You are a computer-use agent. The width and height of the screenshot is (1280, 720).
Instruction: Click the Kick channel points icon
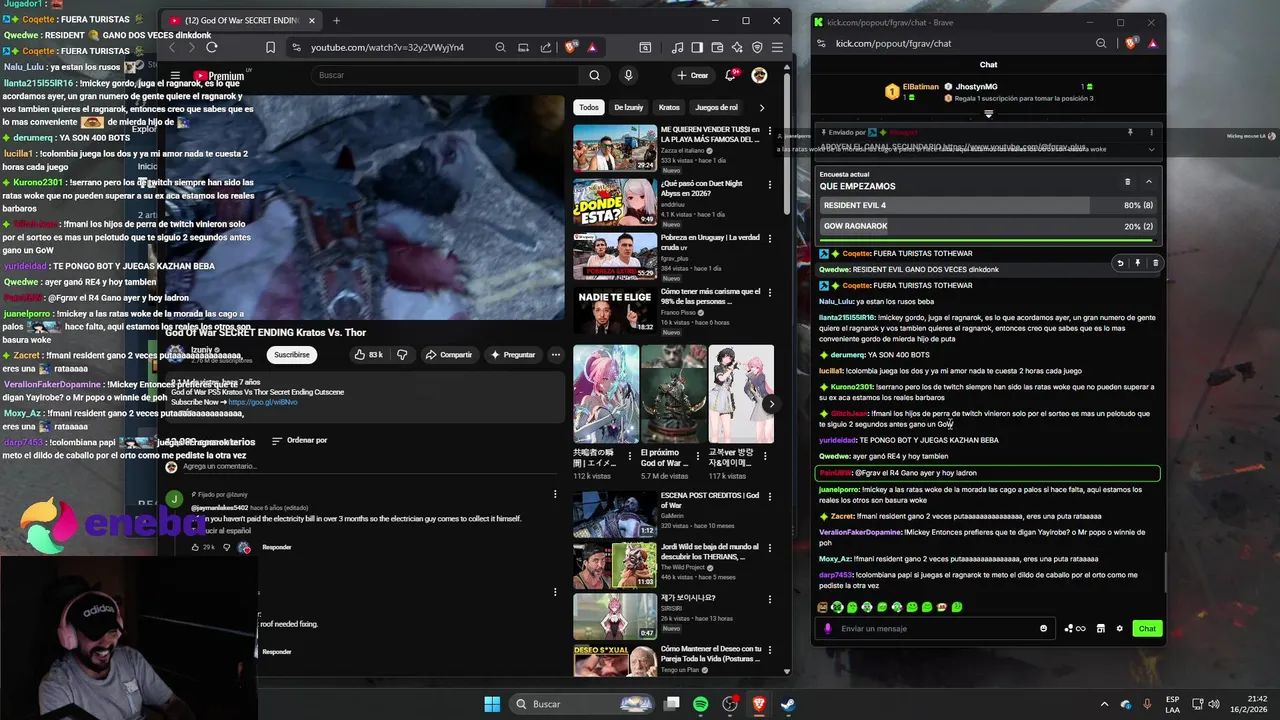coord(1075,628)
